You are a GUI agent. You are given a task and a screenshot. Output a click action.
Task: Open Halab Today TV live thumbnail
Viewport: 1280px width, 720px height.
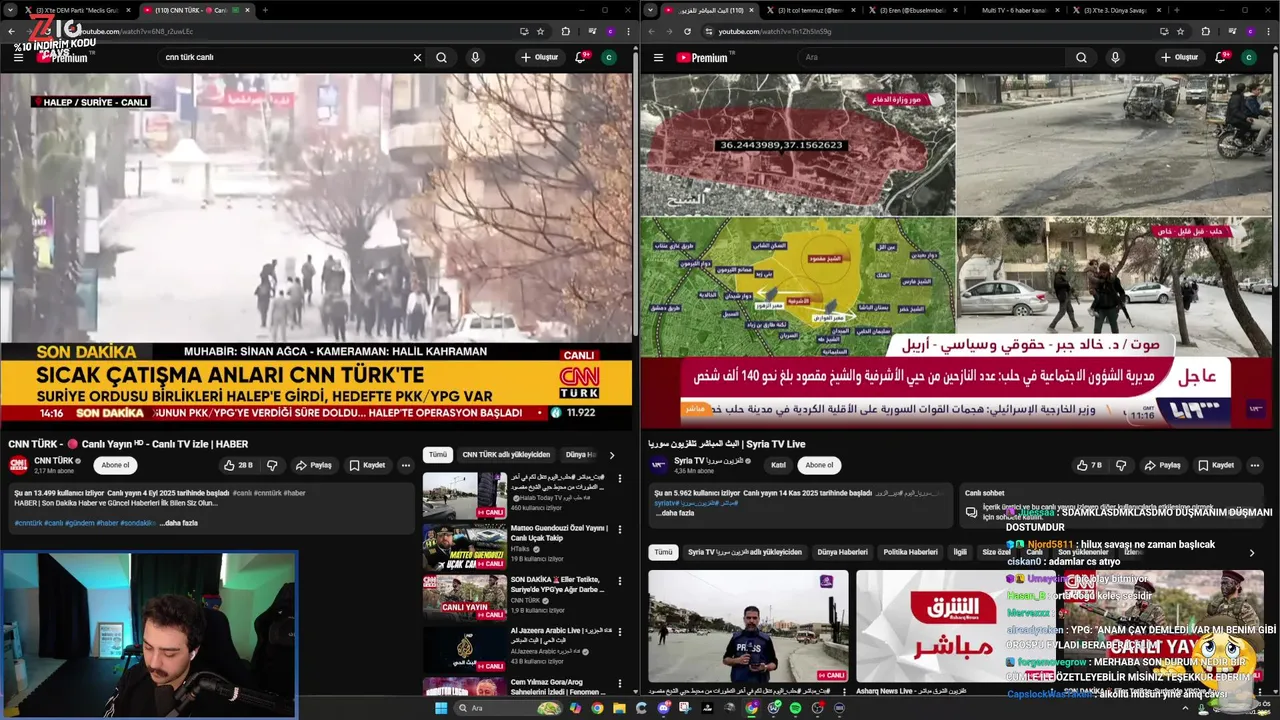click(x=464, y=495)
